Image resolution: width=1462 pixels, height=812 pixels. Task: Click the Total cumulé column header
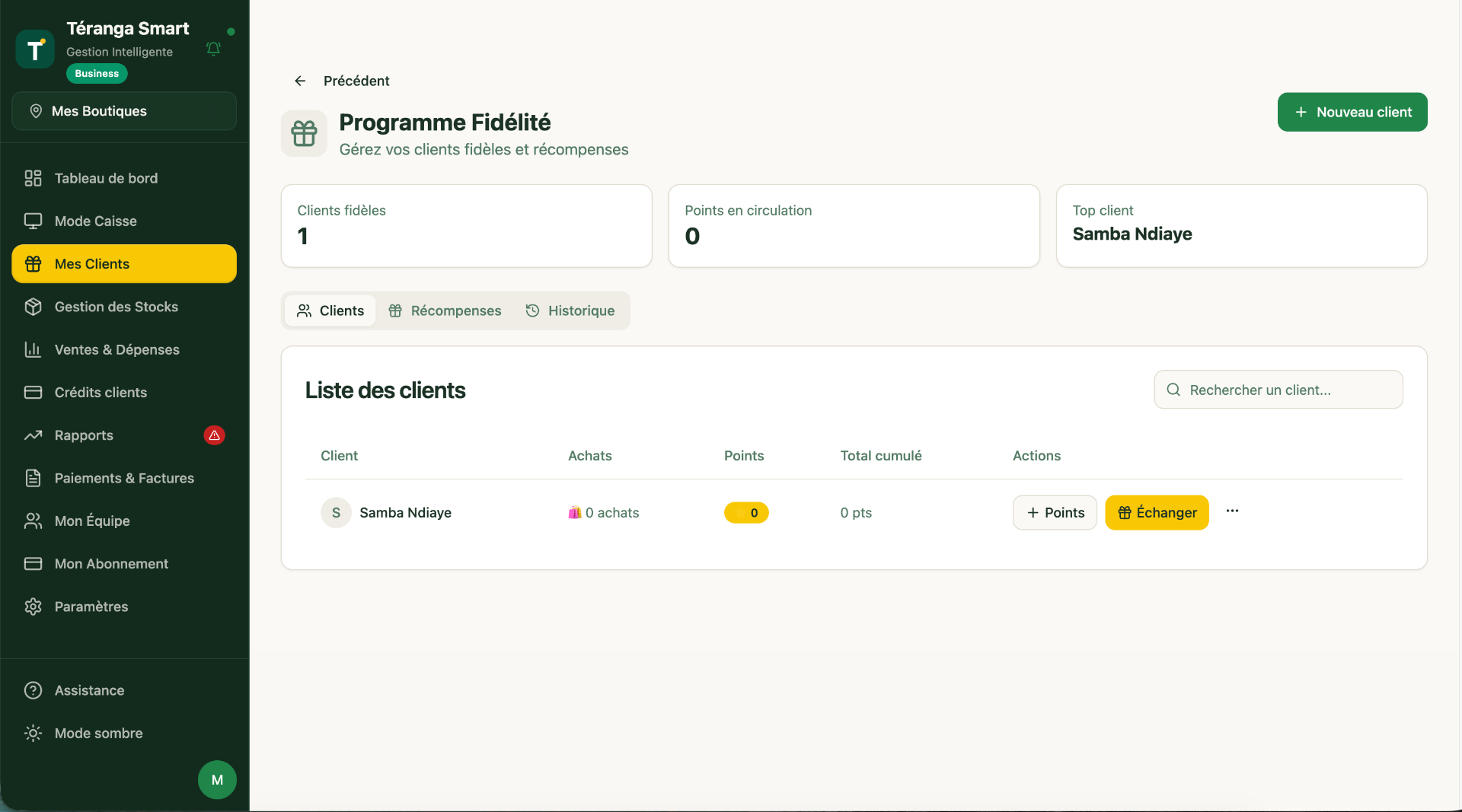[x=880, y=456]
